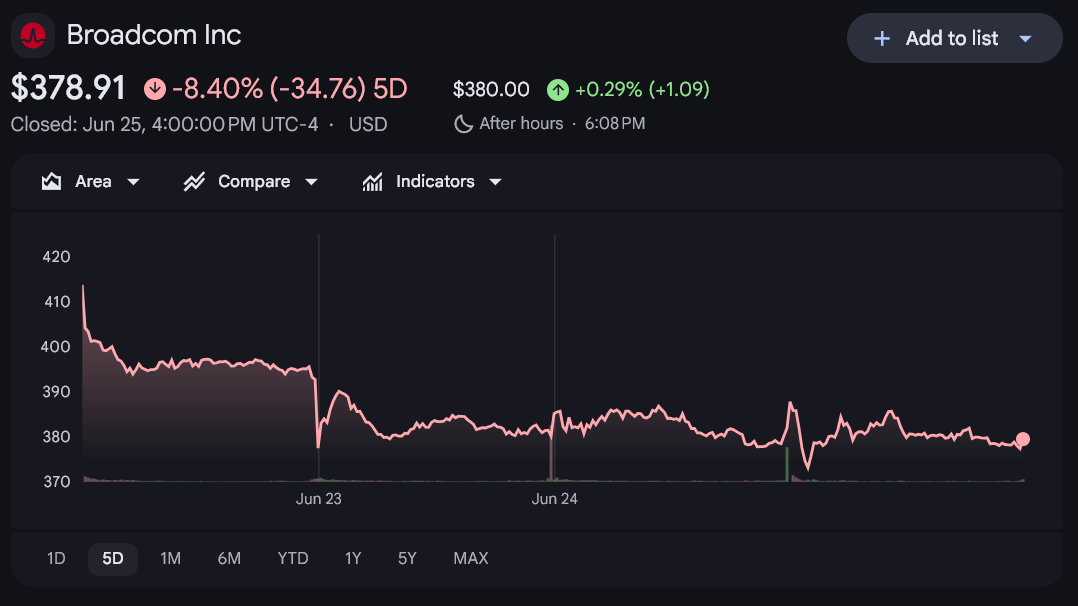Click the Area label
1078x606 pixels.
pyautogui.click(x=94, y=182)
